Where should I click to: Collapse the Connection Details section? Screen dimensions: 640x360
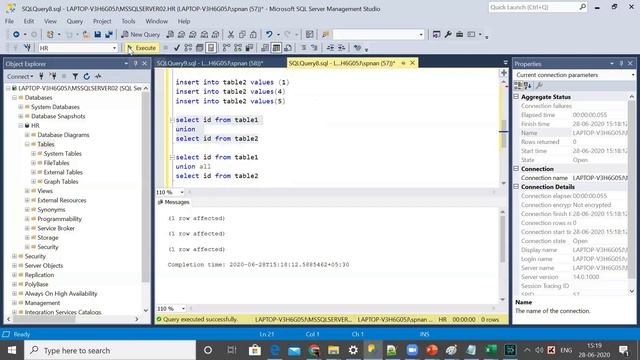click(516, 187)
